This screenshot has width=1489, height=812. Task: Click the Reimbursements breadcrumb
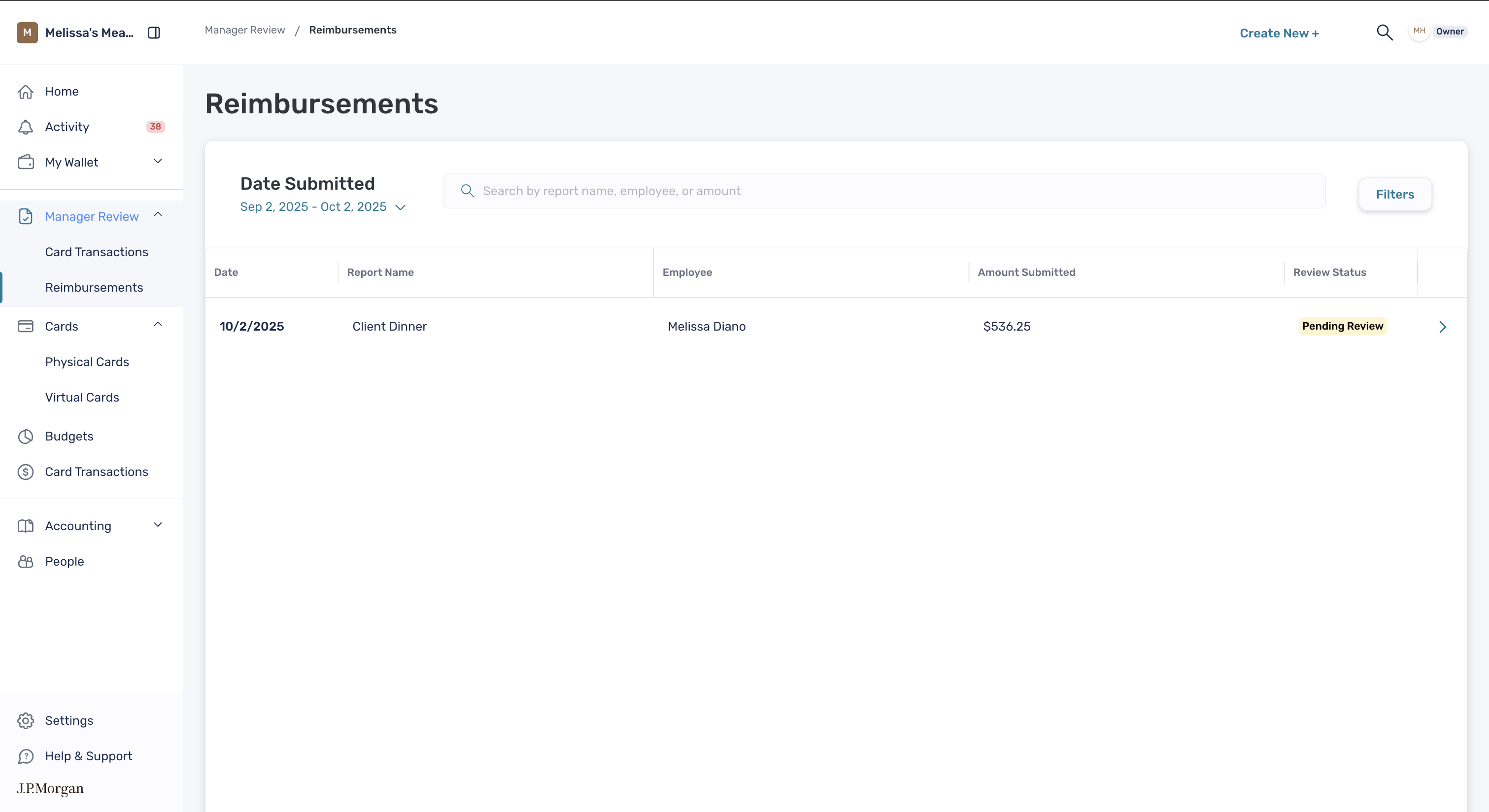353,30
